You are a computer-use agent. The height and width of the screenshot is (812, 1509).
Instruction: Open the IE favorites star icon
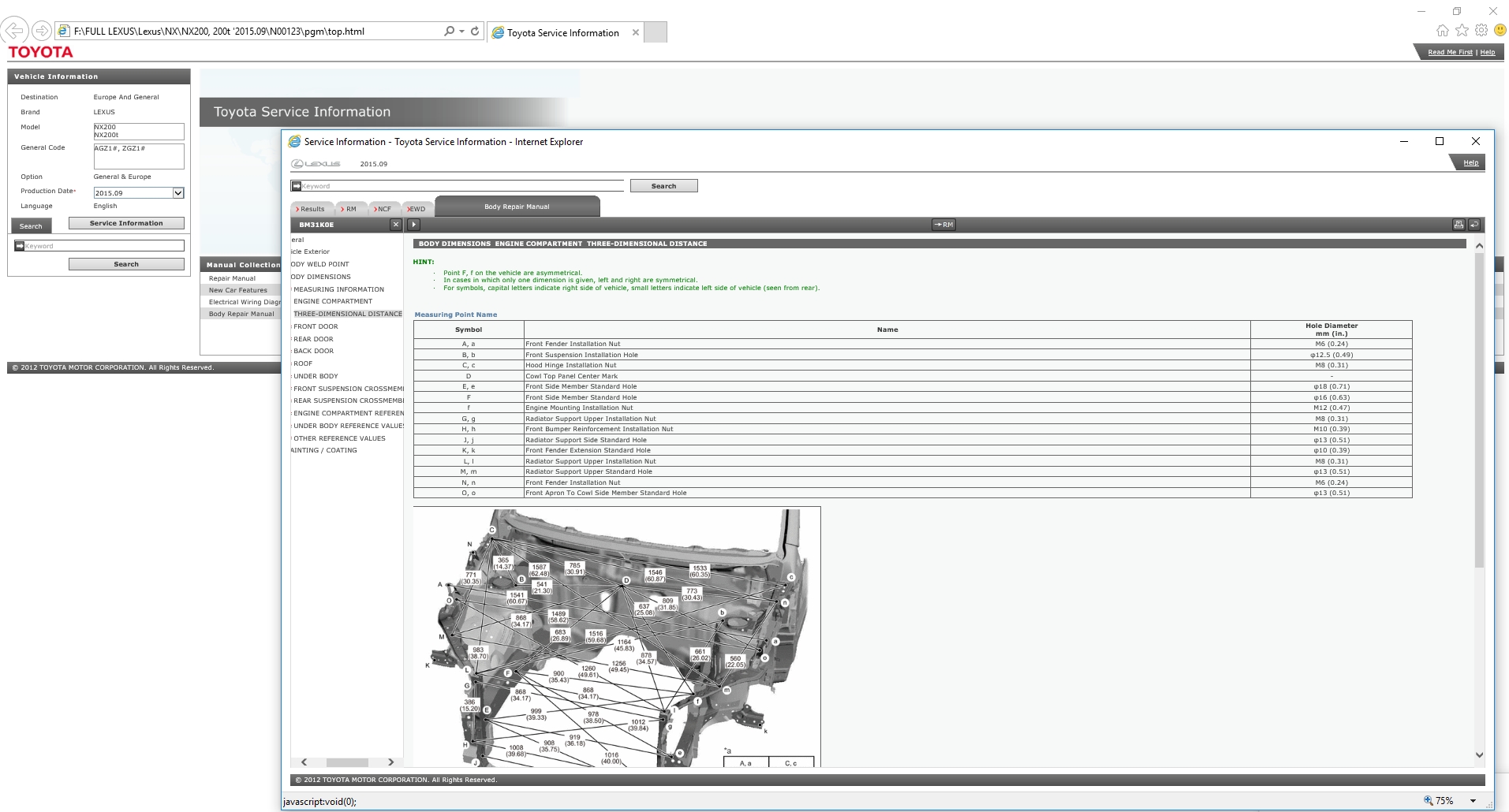pyautogui.click(x=1462, y=31)
